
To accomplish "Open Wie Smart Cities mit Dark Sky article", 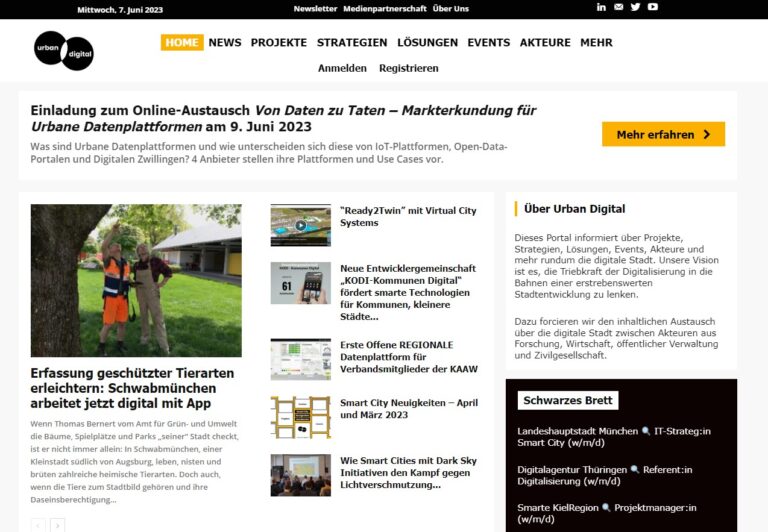I will pyautogui.click(x=408, y=473).
